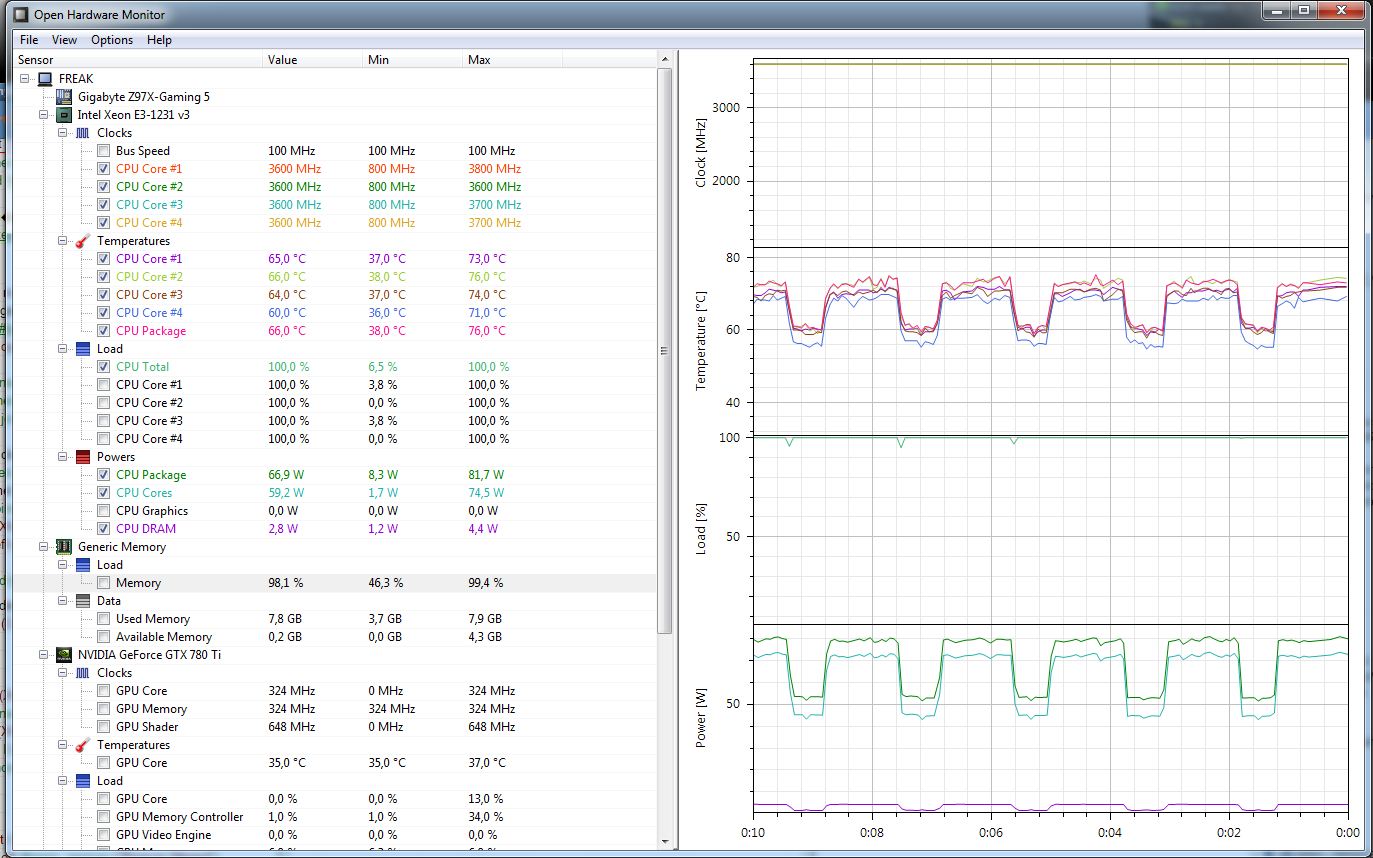Enable the Bus Speed checkbox
The width and height of the screenshot is (1373, 858).
tap(104, 151)
